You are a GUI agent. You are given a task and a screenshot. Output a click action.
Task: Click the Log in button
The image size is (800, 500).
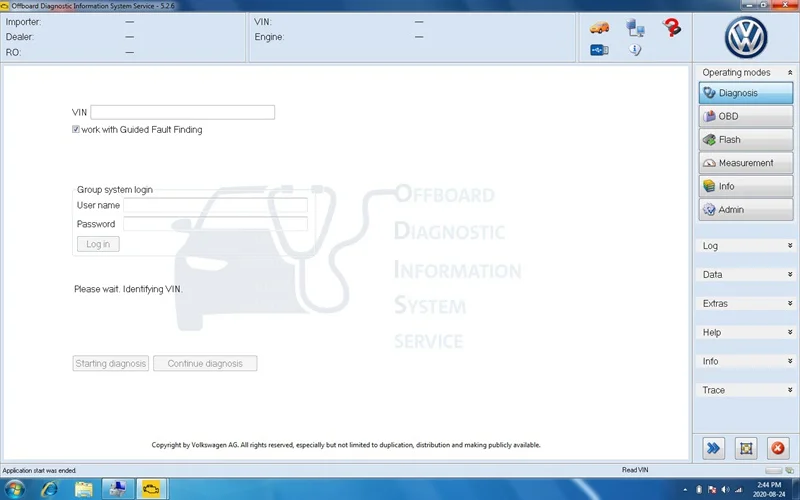coord(98,244)
